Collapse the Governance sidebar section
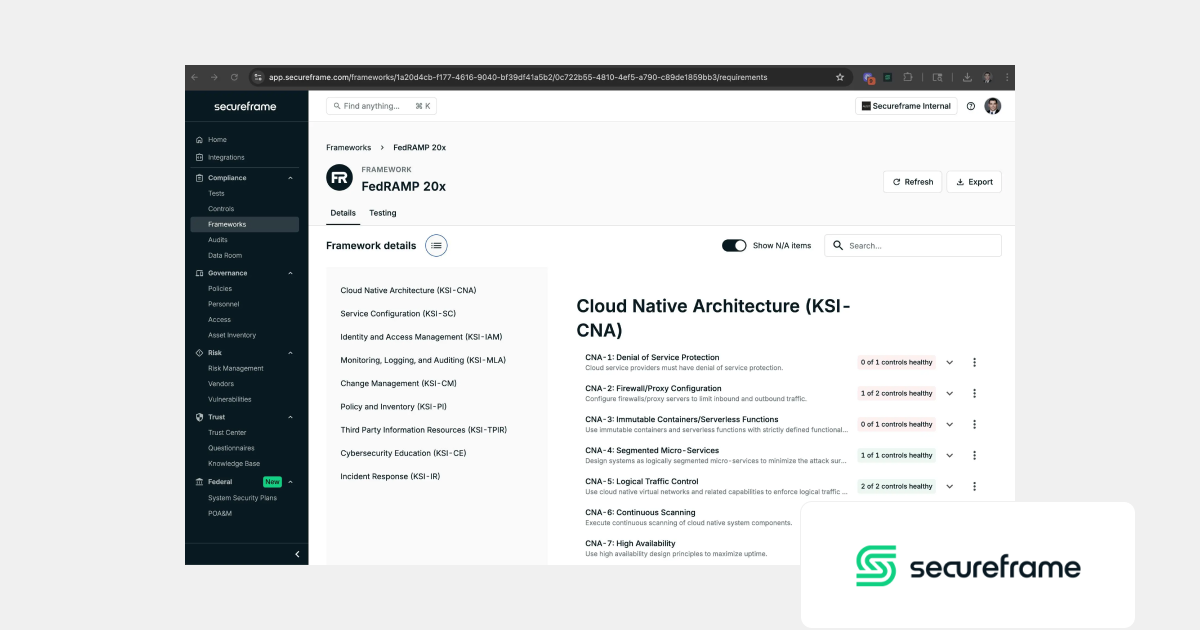 click(x=291, y=273)
